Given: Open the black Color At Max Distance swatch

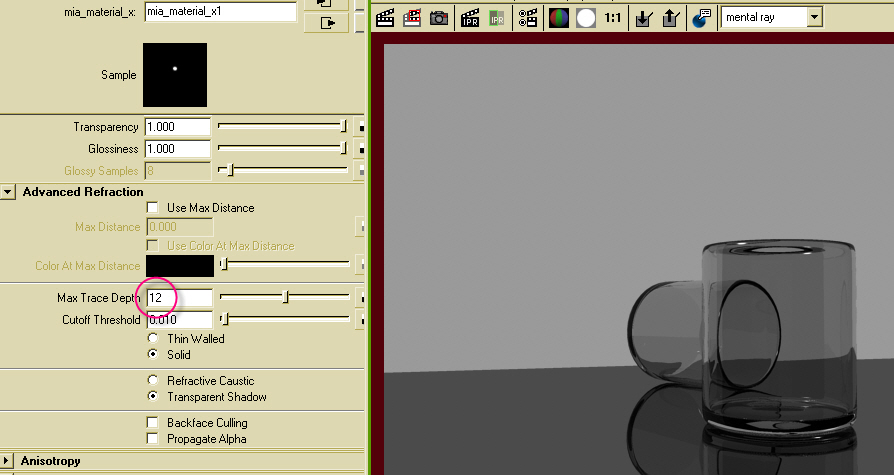Looking at the screenshot, I should tap(180, 266).
